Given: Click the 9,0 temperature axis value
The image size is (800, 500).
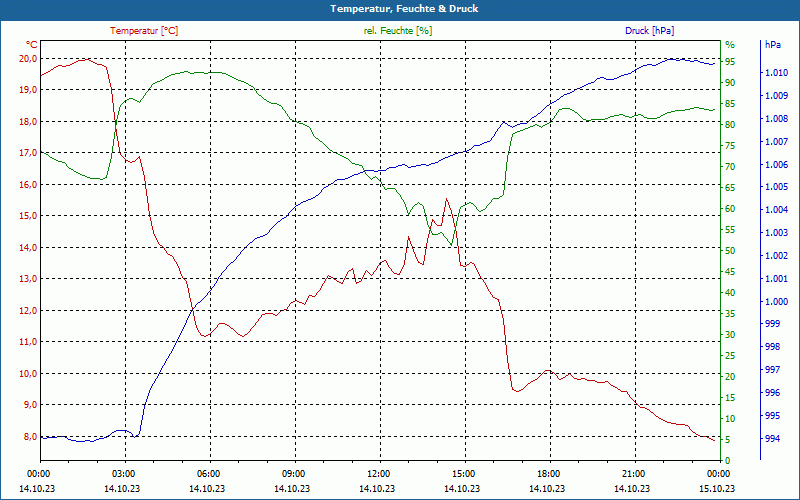Looking at the screenshot, I should [31, 405].
